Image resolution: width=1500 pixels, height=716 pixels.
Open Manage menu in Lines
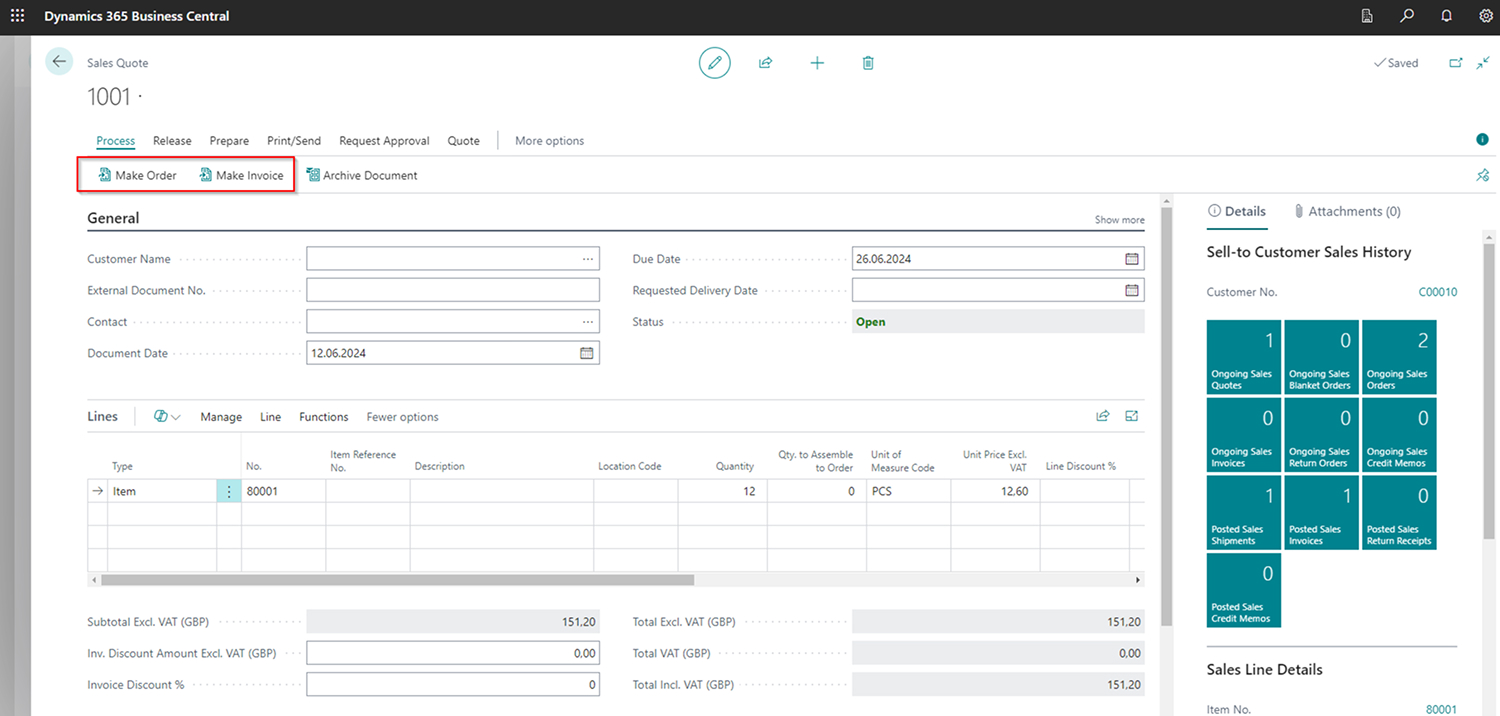click(x=221, y=417)
